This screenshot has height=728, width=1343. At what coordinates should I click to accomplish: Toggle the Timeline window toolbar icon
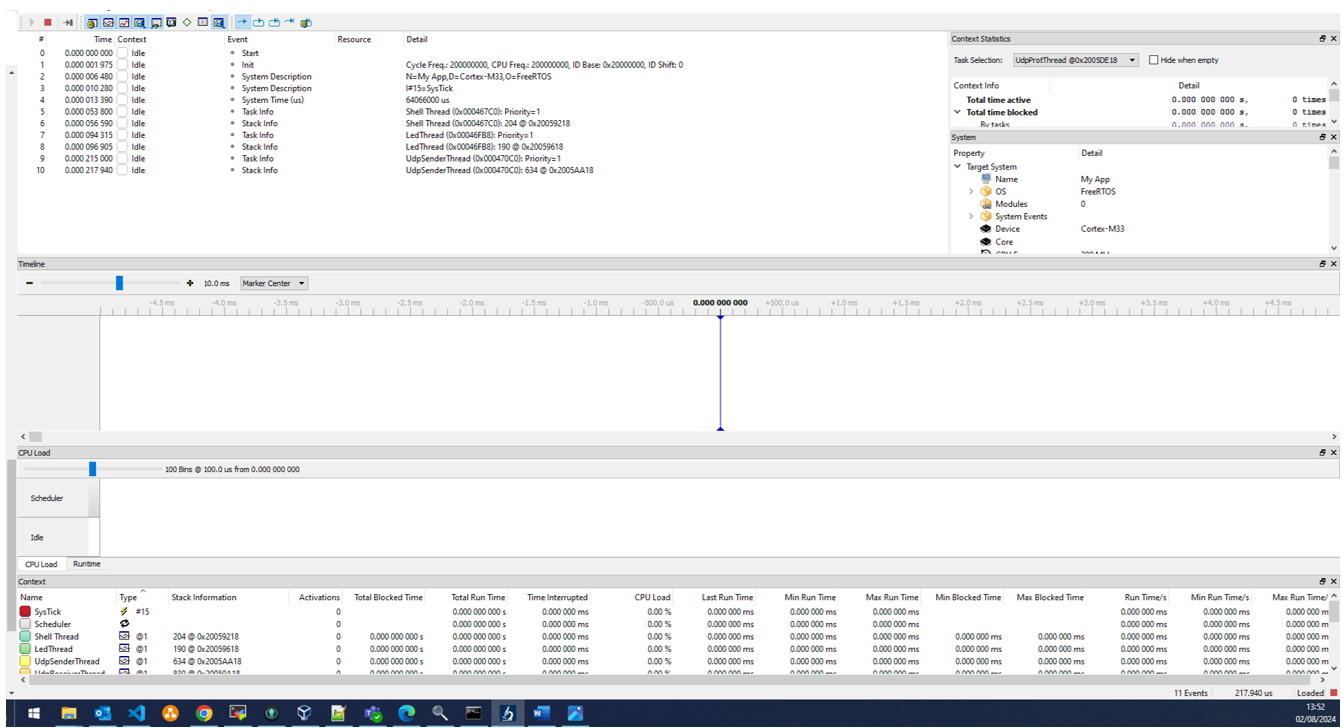109,22
